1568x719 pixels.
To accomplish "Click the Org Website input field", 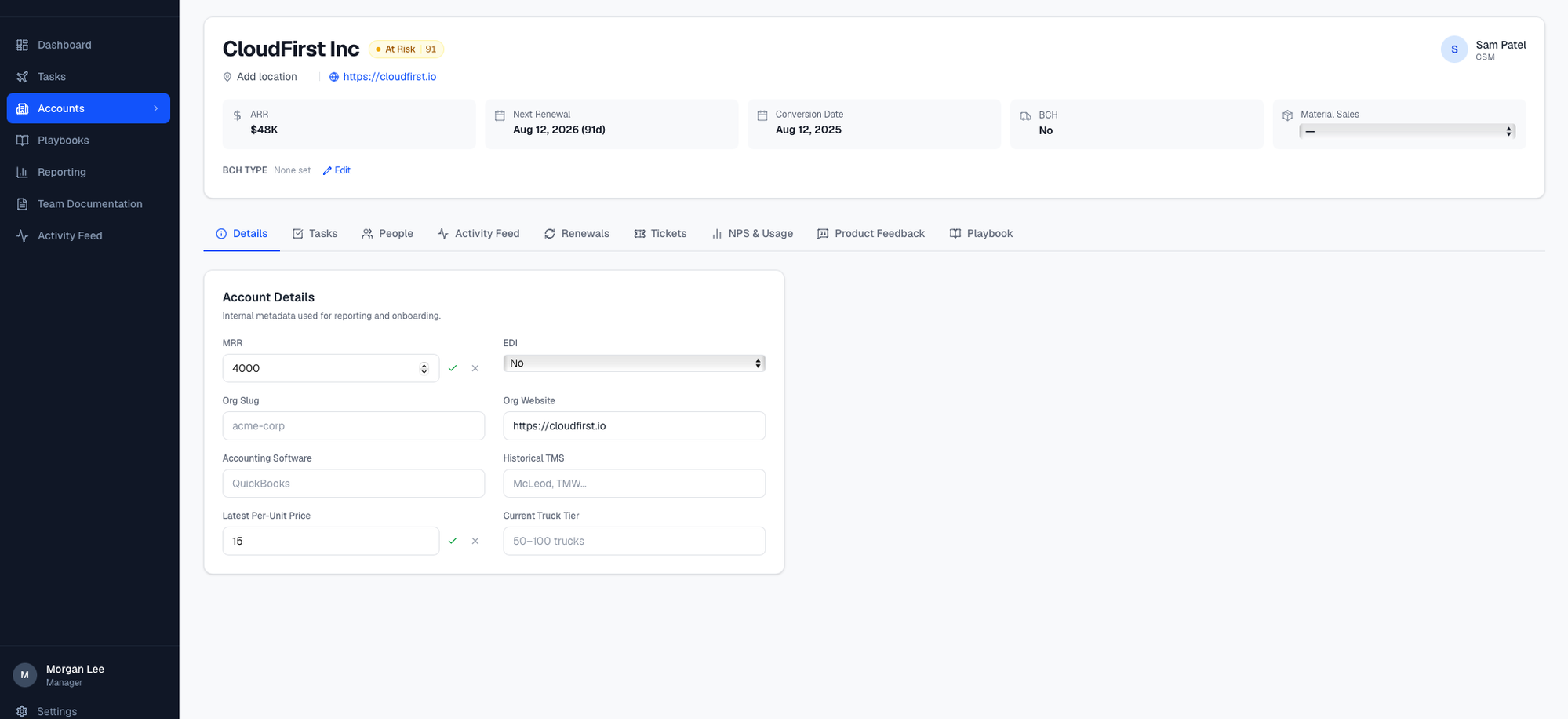I will (x=635, y=425).
